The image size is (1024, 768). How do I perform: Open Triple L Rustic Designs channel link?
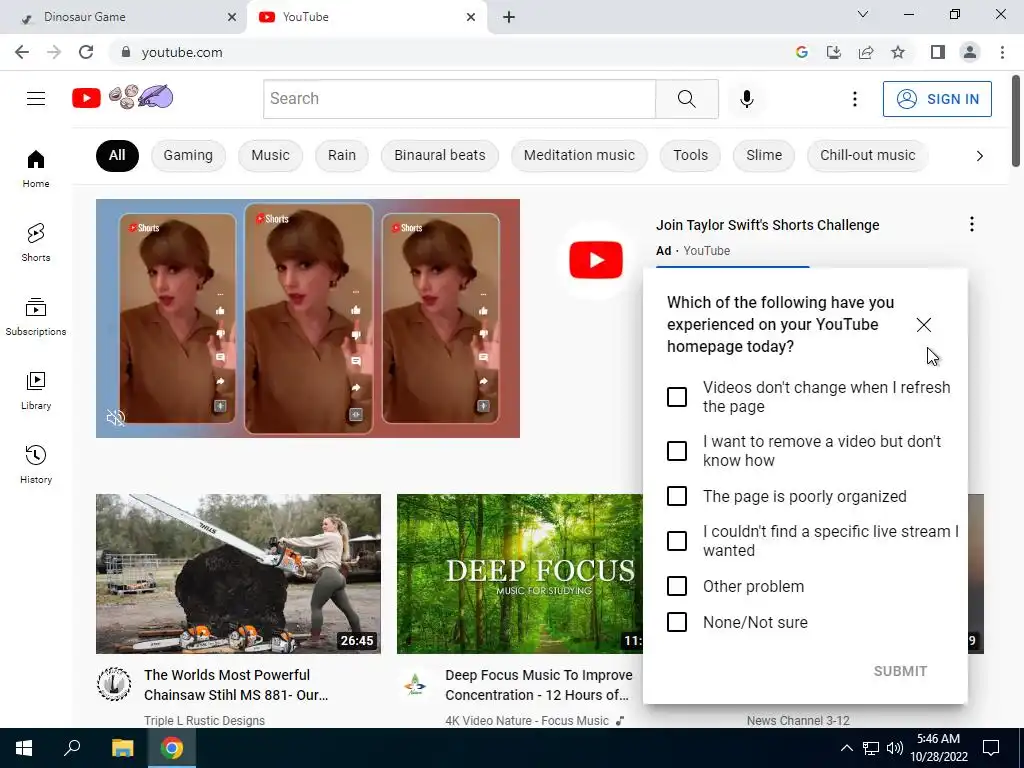pyautogui.click(x=204, y=720)
